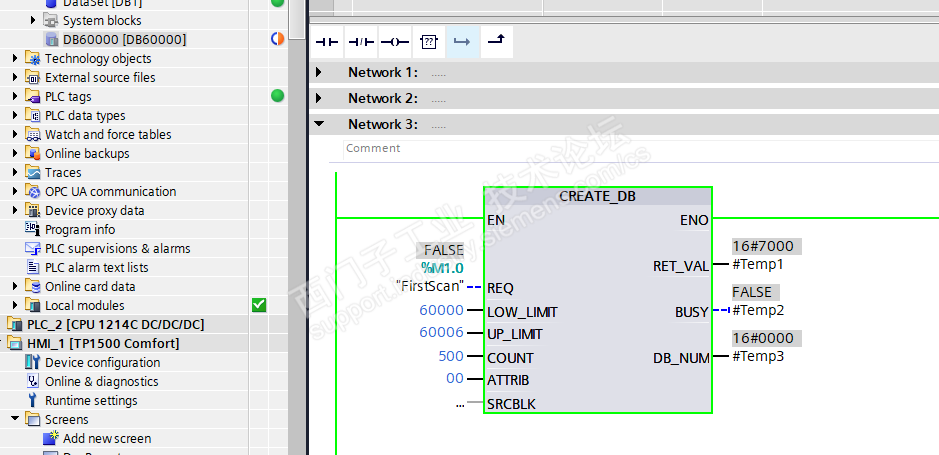The image size is (939, 455).
Task: Click the 16#0000 monitored value
Action: [767, 338]
